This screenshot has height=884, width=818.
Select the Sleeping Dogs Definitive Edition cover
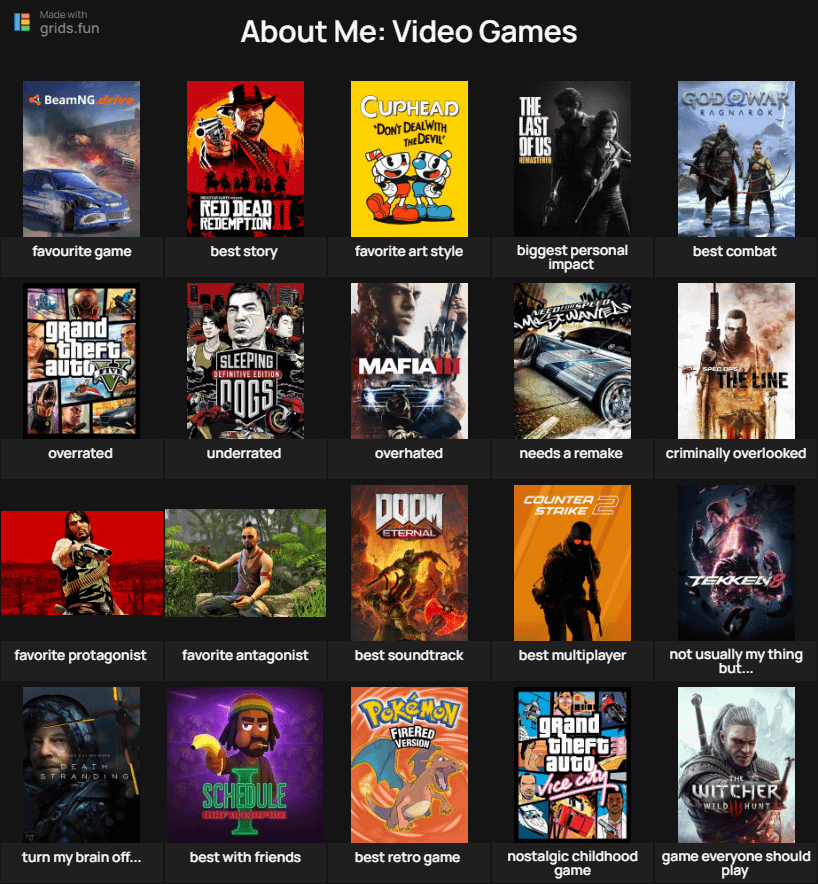(245, 361)
